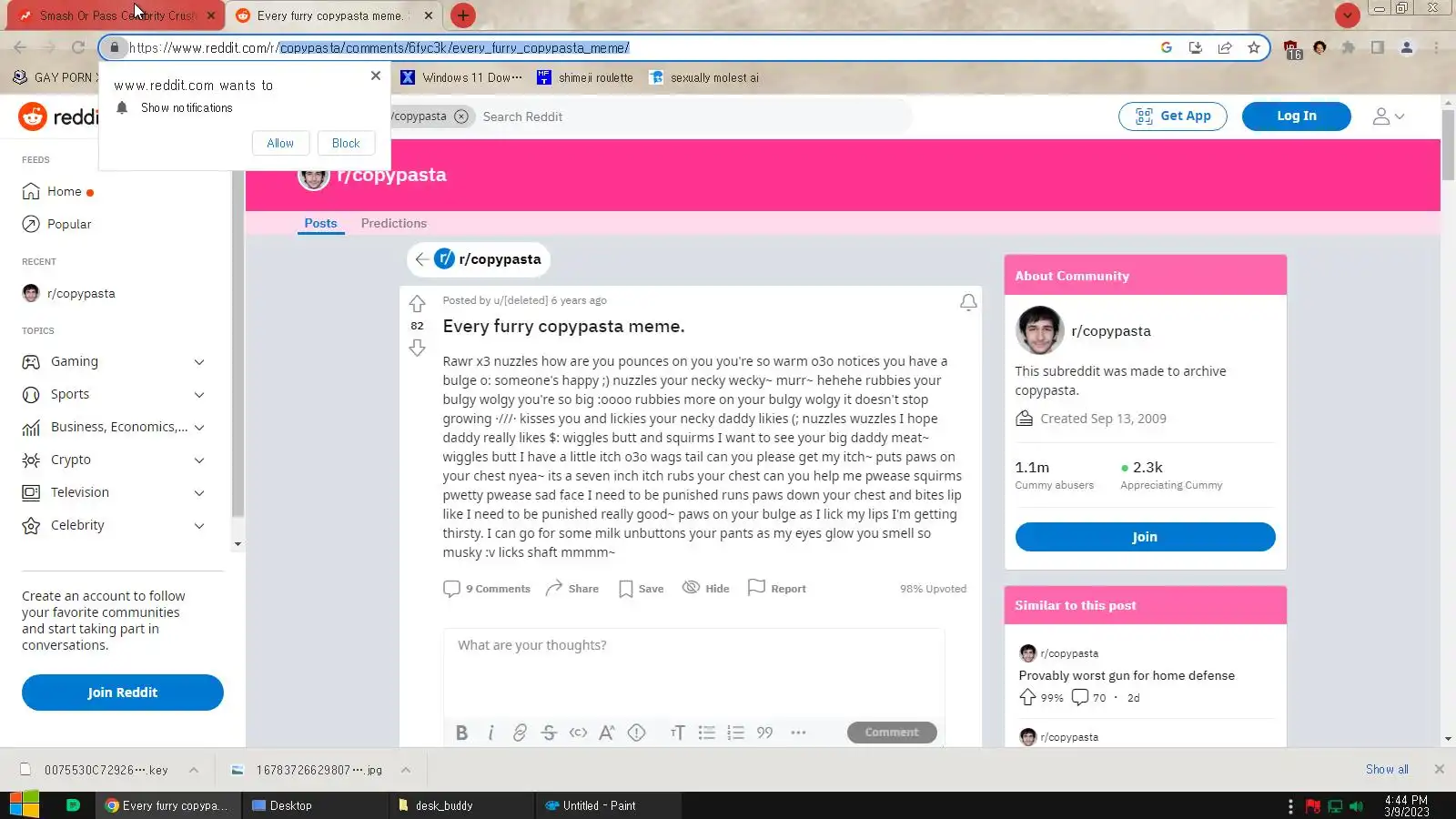The width and height of the screenshot is (1456, 819).
Task: Click the Join Reddit button
Action: [x=123, y=693]
